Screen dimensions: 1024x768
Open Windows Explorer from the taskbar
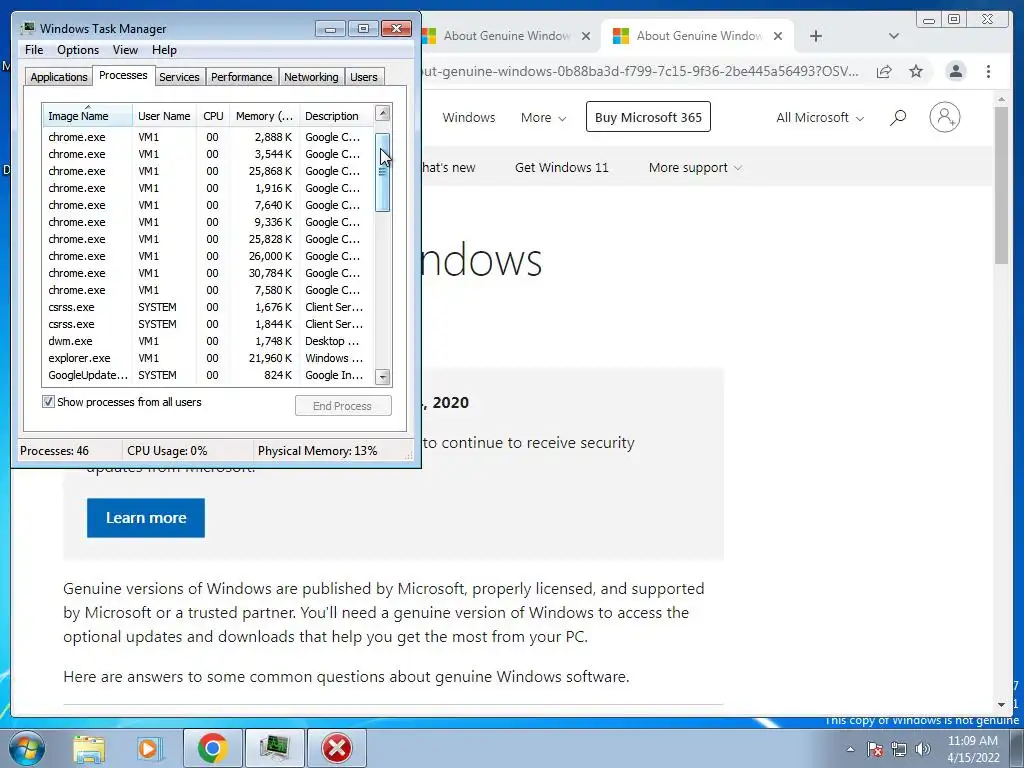pos(89,748)
